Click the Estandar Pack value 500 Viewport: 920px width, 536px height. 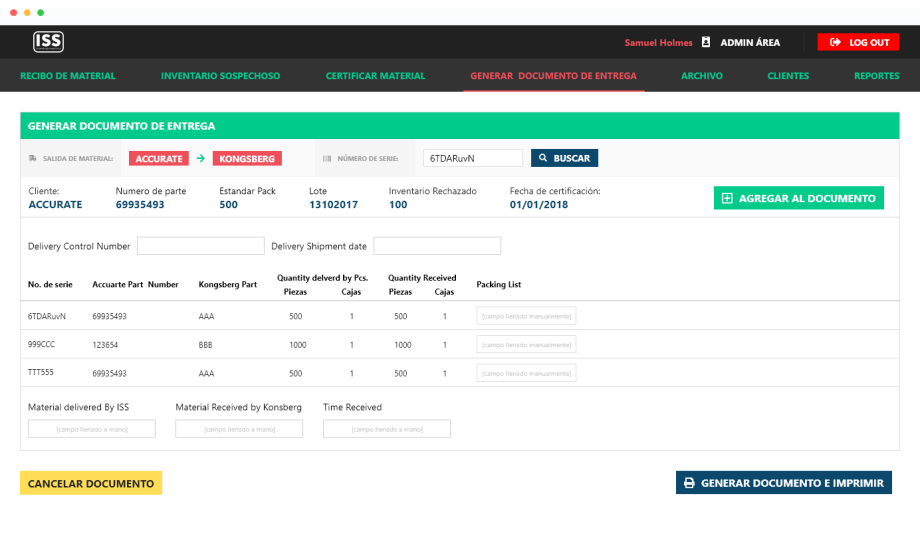click(228, 205)
